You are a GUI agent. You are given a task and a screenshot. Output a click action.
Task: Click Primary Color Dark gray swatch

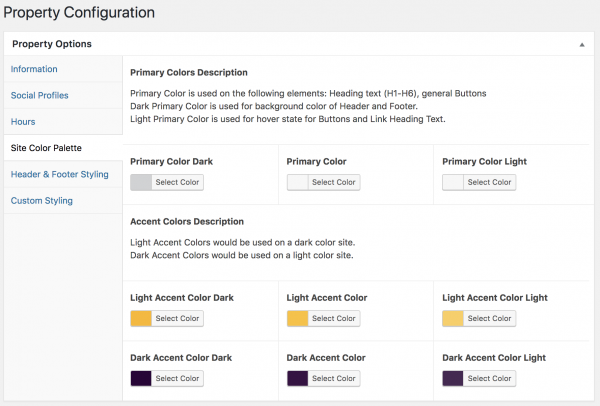(141, 182)
